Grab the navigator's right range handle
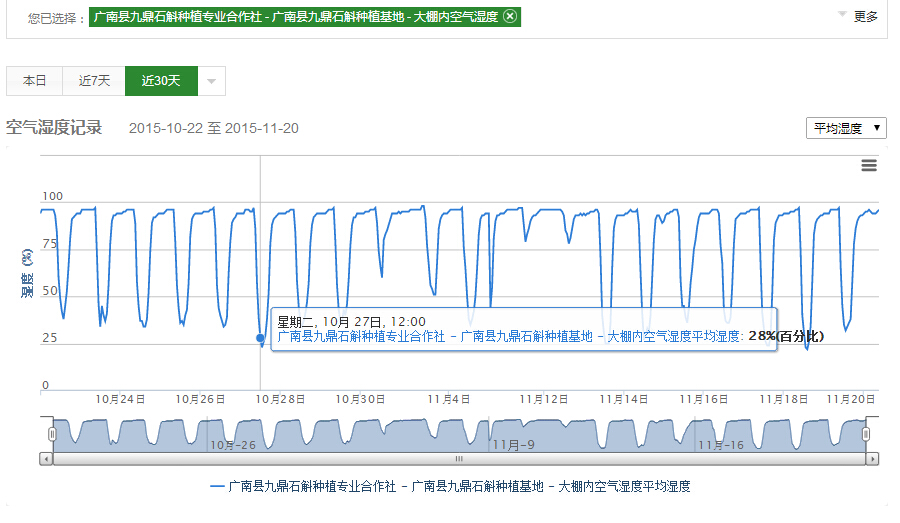900x523 pixels. point(866,434)
